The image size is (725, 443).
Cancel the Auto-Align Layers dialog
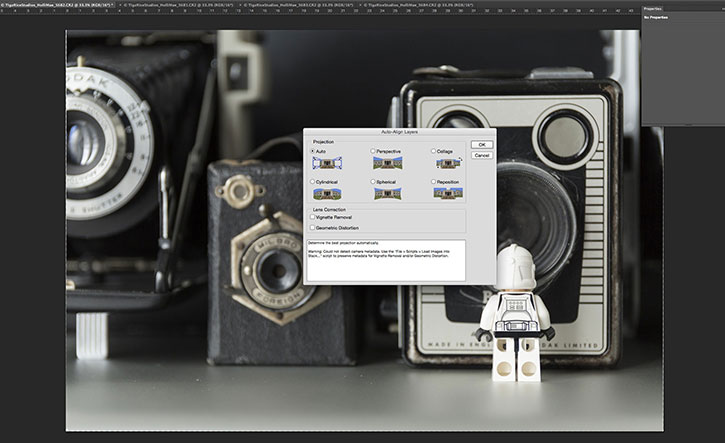tap(482, 155)
